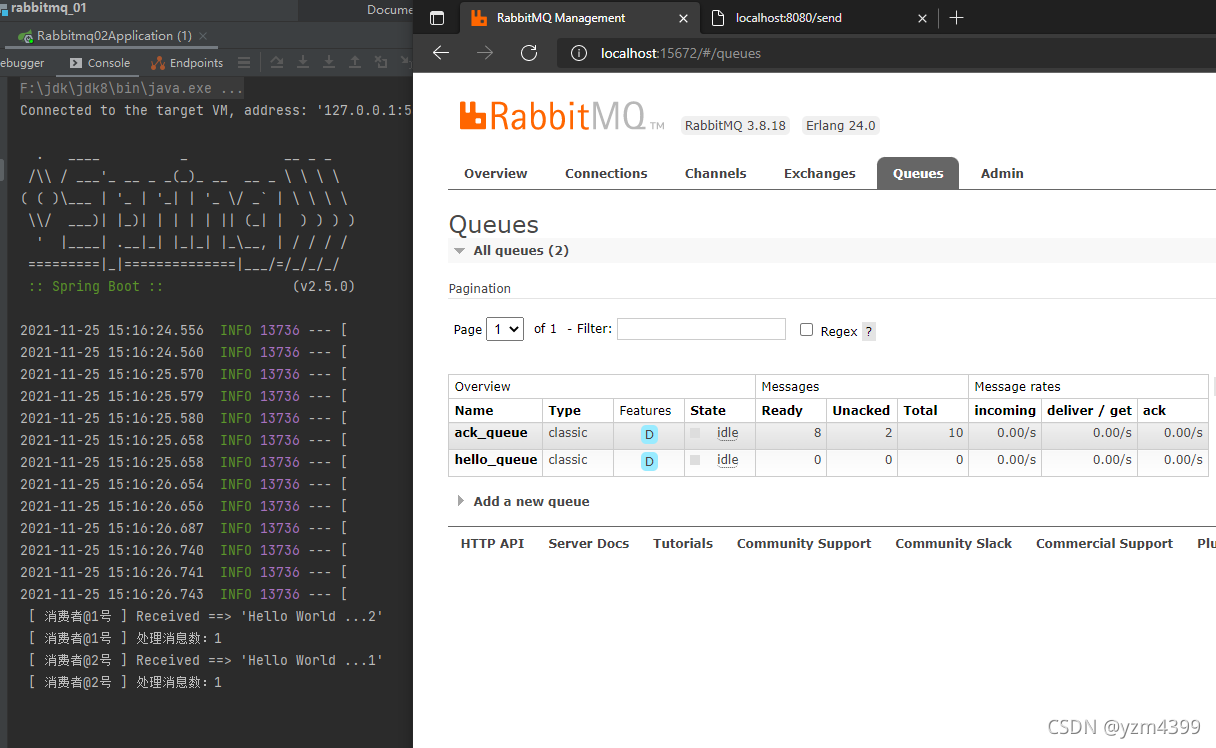Close the localhost:8080/send tab
The image size is (1216, 748).
click(922, 18)
